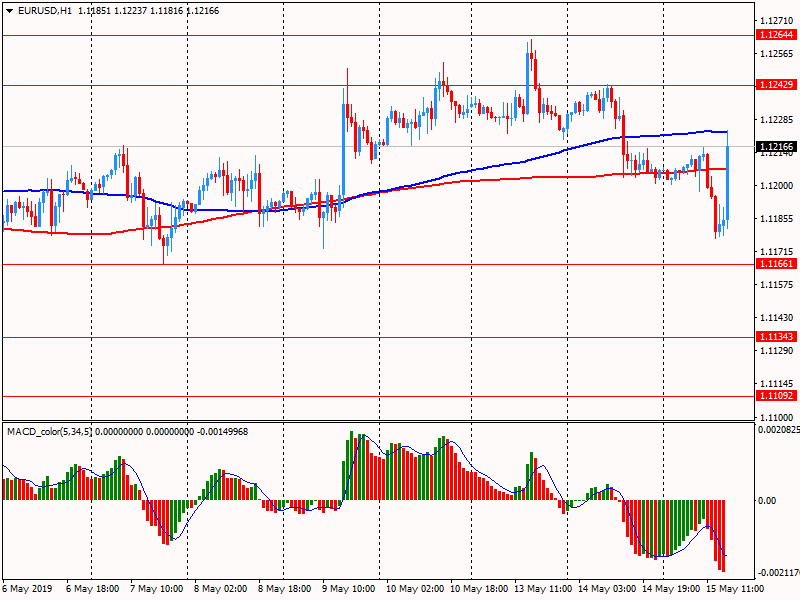Click the EURUSD,H1 chart title text
Image resolution: width=800 pixels, height=600 pixels.
coord(38,10)
